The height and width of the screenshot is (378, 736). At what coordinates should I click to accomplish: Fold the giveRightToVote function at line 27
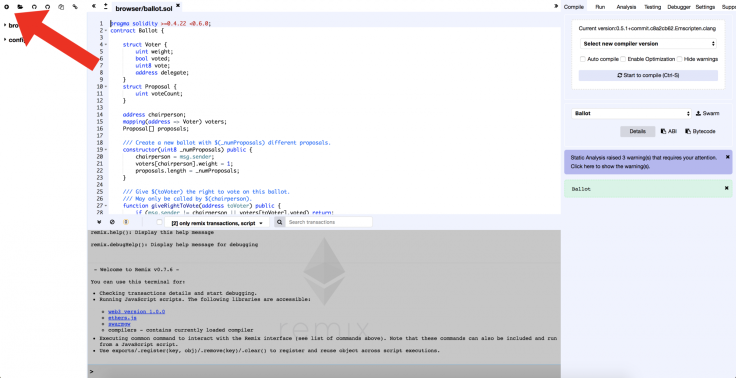point(106,206)
